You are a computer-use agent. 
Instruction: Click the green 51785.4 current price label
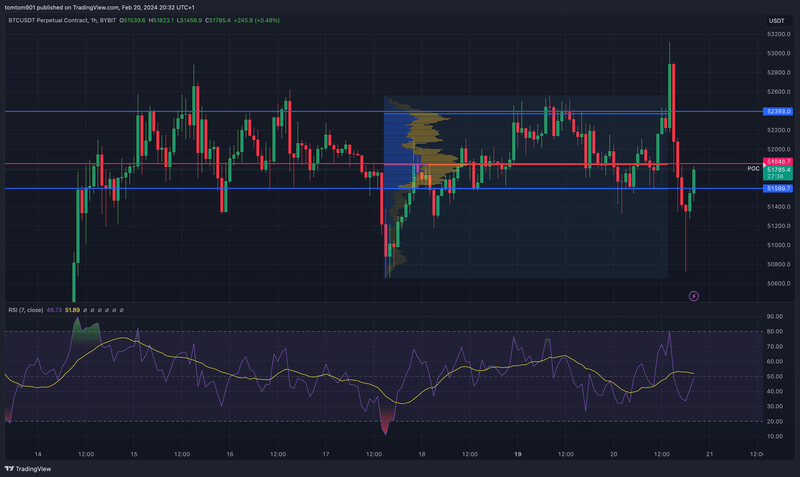point(778,169)
